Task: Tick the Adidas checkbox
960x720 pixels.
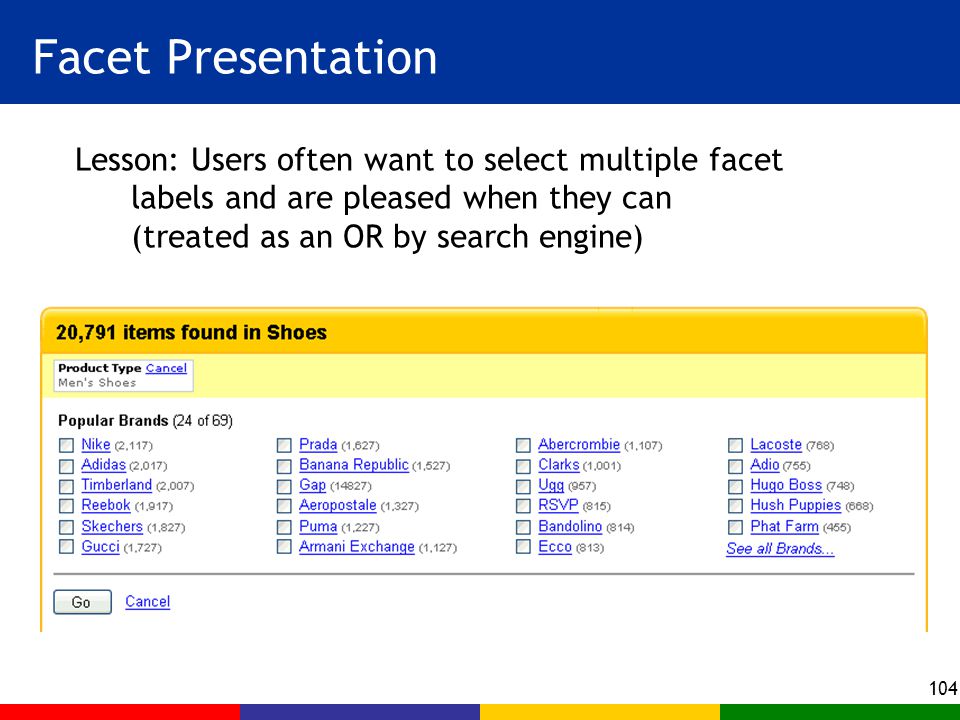Action: point(66,466)
